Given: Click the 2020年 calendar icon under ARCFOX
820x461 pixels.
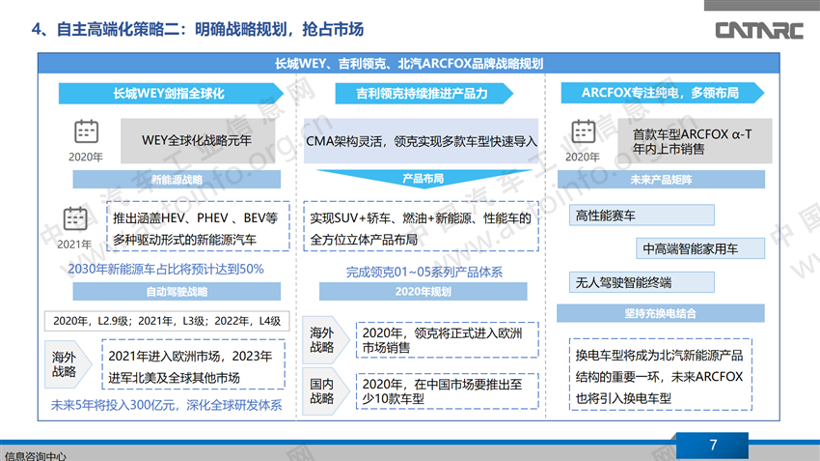Looking at the screenshot, I should 583,131.
